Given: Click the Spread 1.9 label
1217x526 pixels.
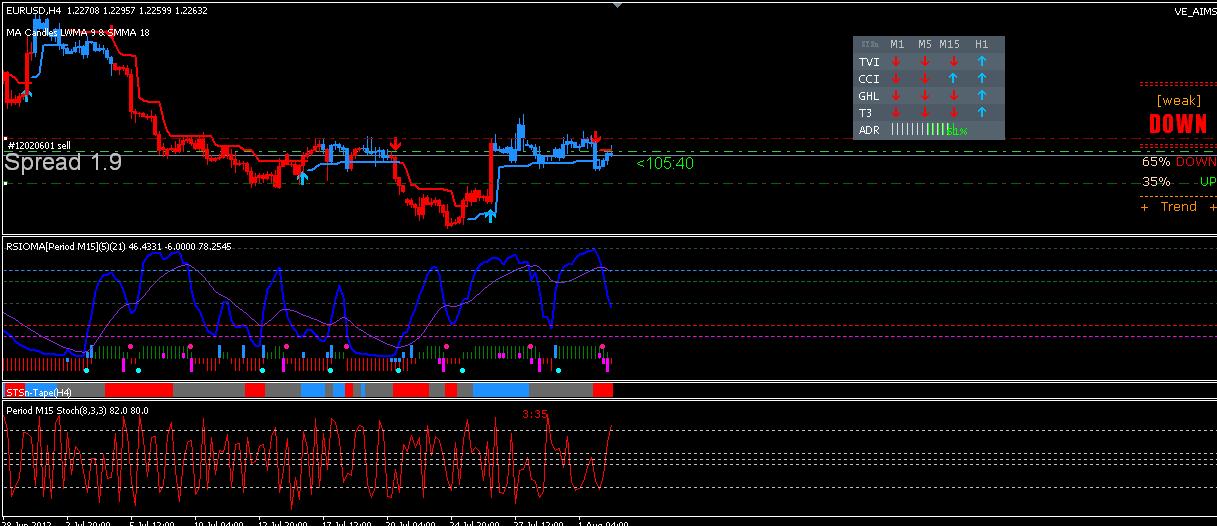Looking at the screenshot, I should [x=64, y=162].
